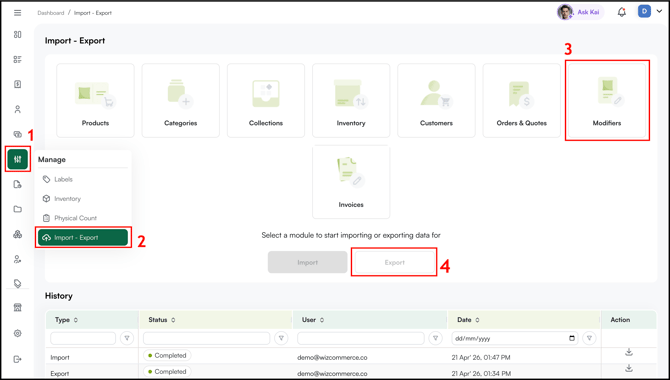Focus the User filter input
Image resolution: width=670 pixels, height=380 pixels.
[361, 338]
